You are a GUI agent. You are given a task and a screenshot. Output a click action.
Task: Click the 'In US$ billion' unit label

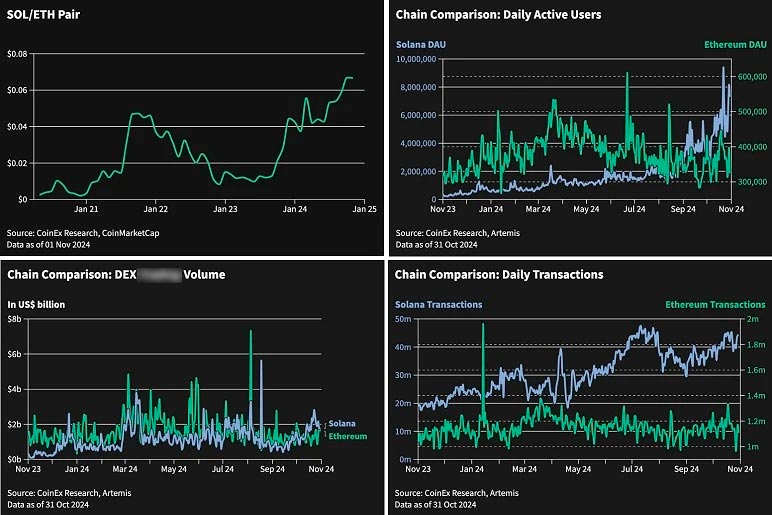point(36,304)
